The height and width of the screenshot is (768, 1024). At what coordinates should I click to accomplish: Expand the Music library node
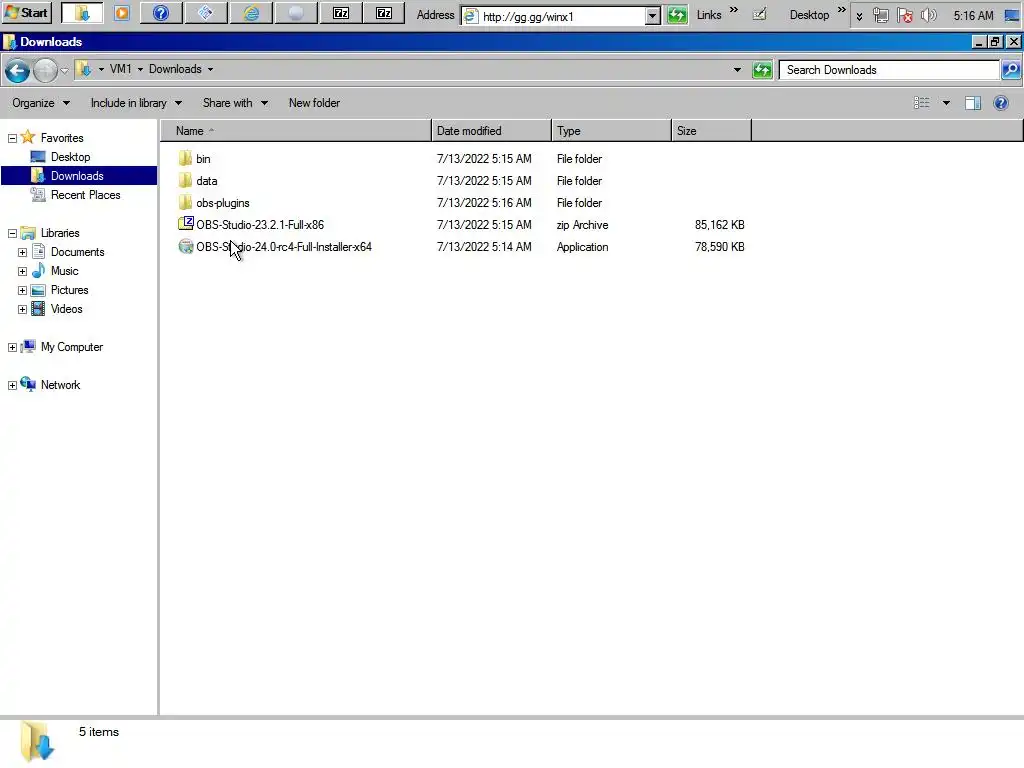pyautogui.click(x=22, y=271)
